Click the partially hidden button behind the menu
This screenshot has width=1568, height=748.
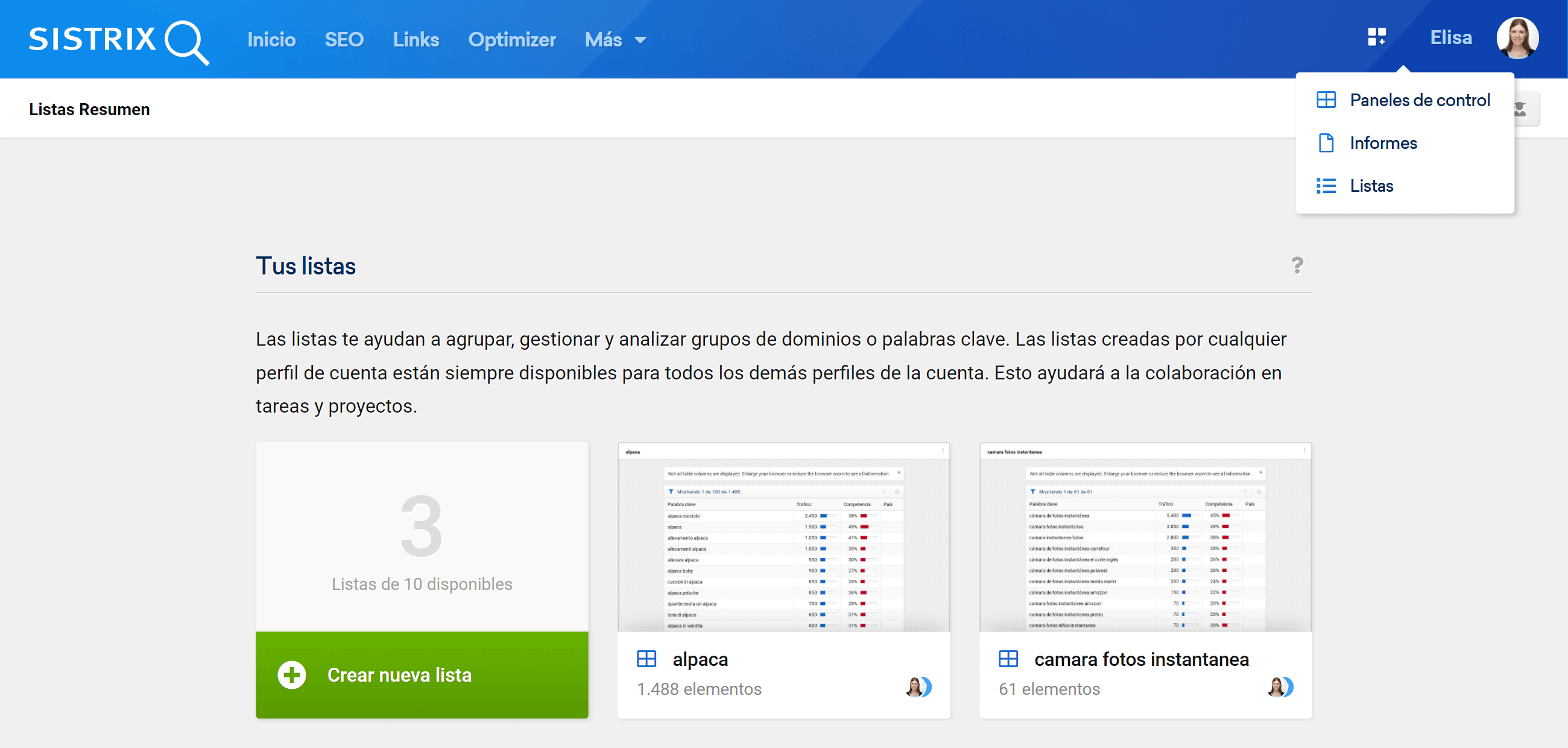tap(1526, 110)
